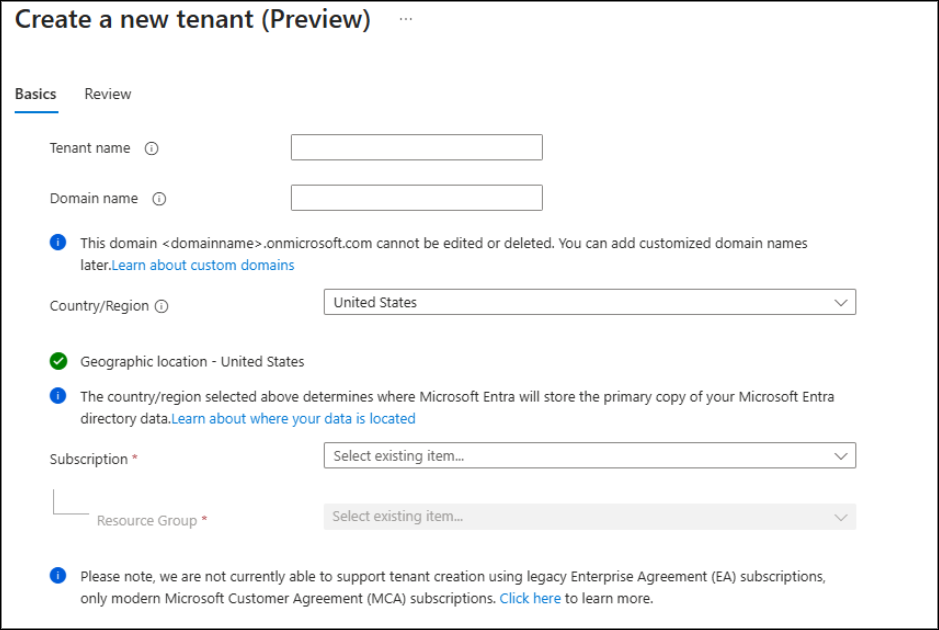Screen dimensions: 939x630
Task: Click the green Geographic location checkmark icon
Action: (x=59, y=361)
